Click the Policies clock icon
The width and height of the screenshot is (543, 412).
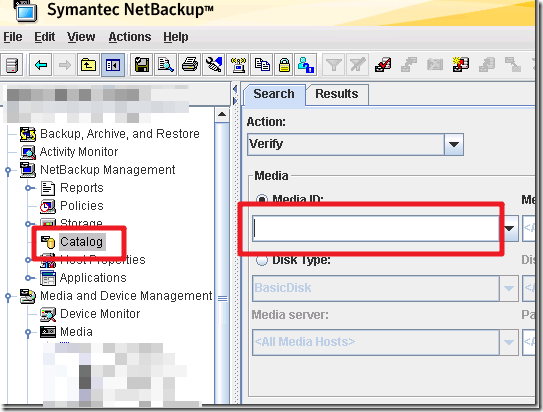[x=47, y=206]
